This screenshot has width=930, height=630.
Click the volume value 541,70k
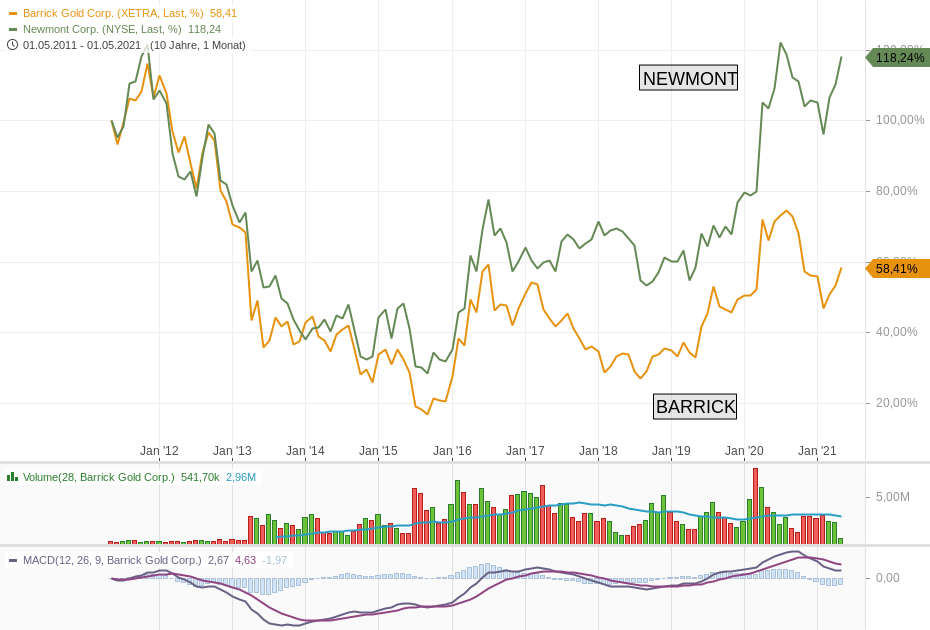(200, 477)
